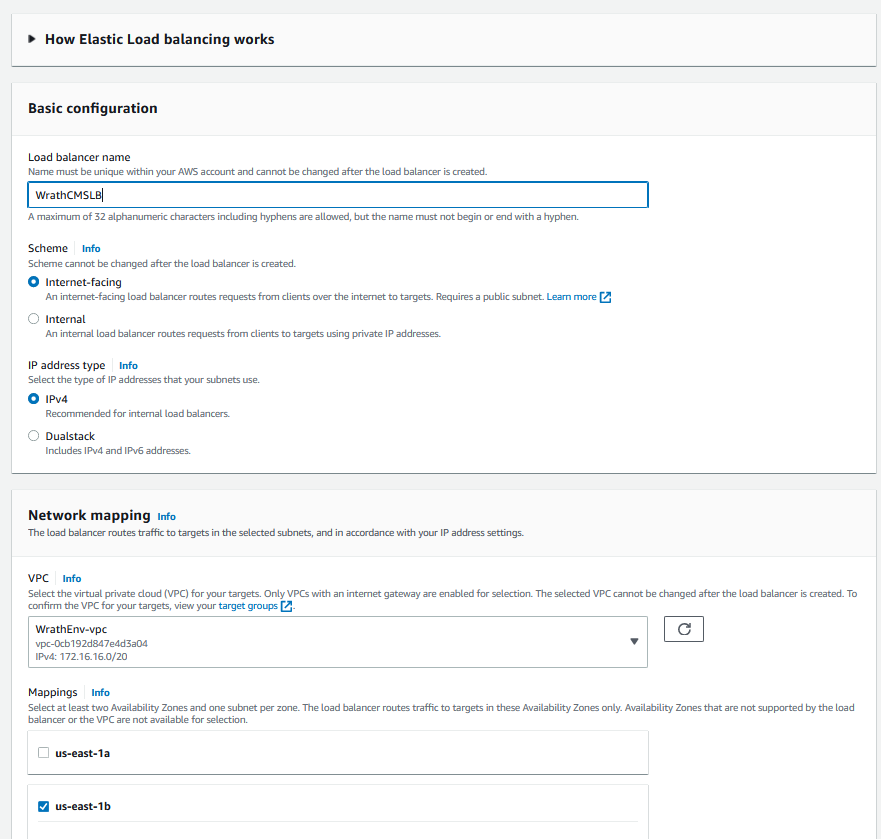This screenshot has height=839, width=881.
Task: Choose the Dualstack address type
Action: 34,436
